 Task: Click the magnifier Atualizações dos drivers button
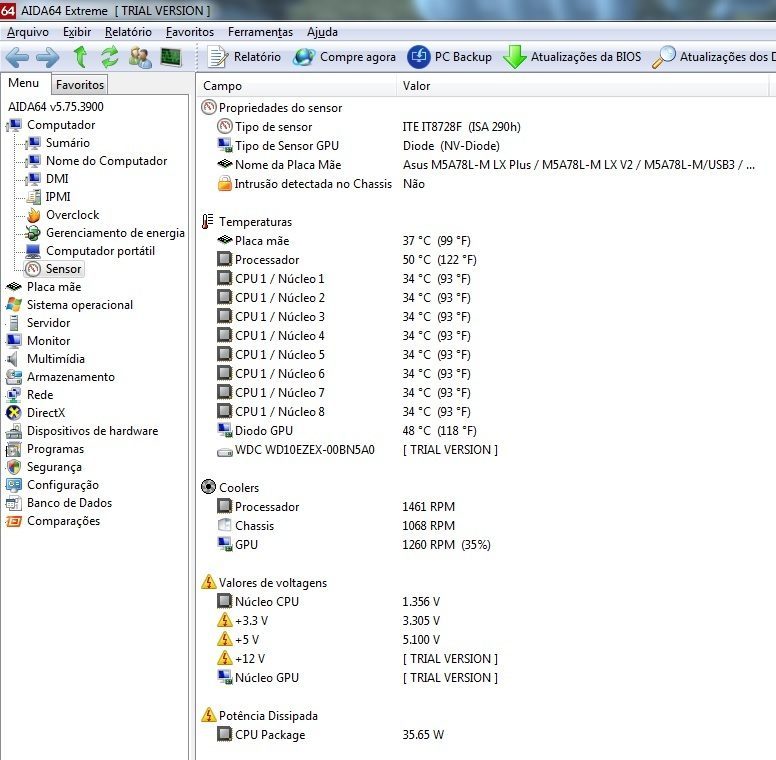[x=714, y=57]
